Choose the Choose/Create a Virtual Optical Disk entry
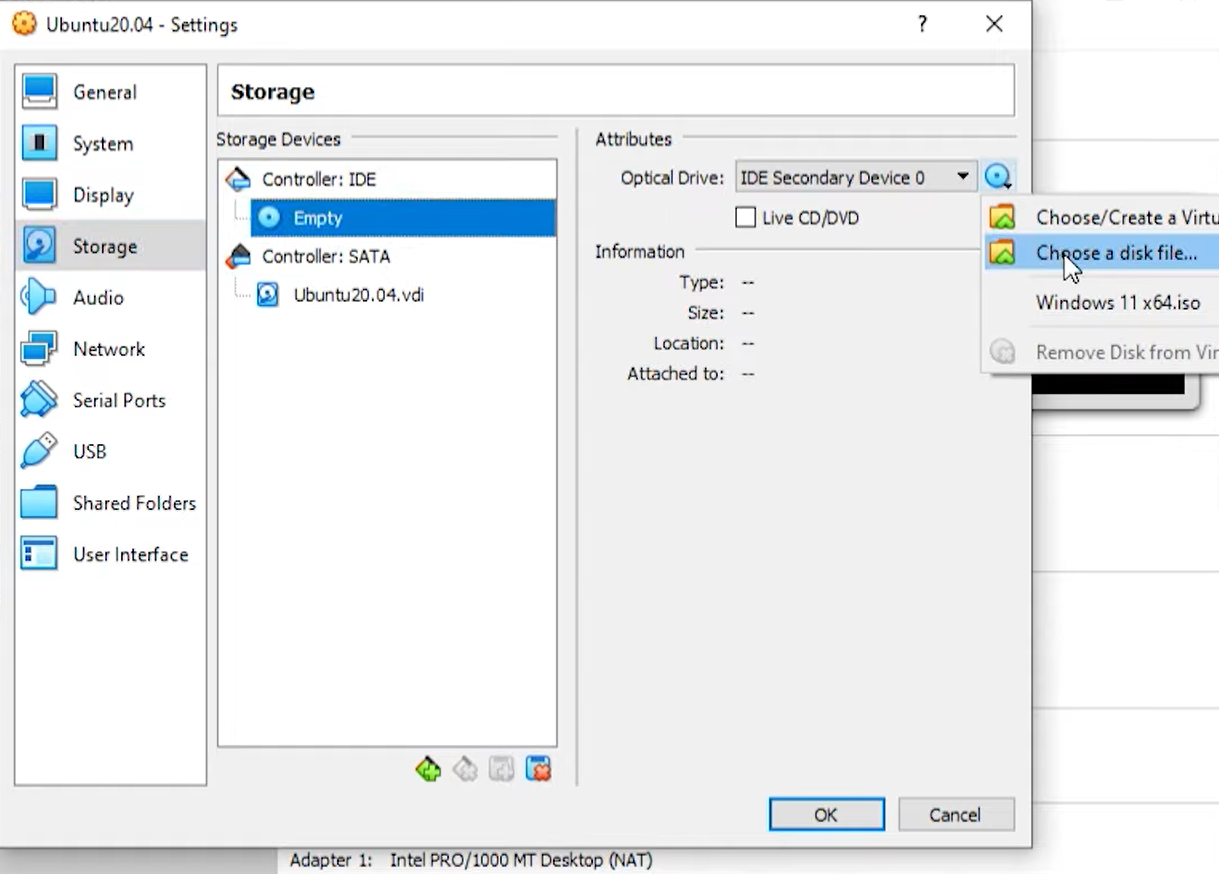Viewport: 1219px width, 874px height. [1102, 217]
